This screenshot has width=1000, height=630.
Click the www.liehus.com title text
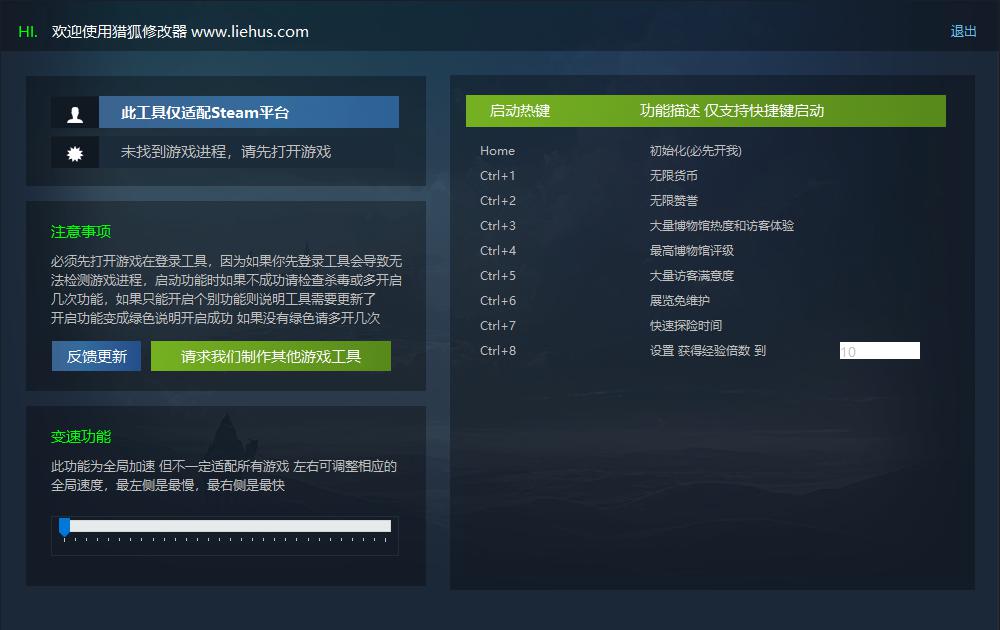(x=250, y=32)
